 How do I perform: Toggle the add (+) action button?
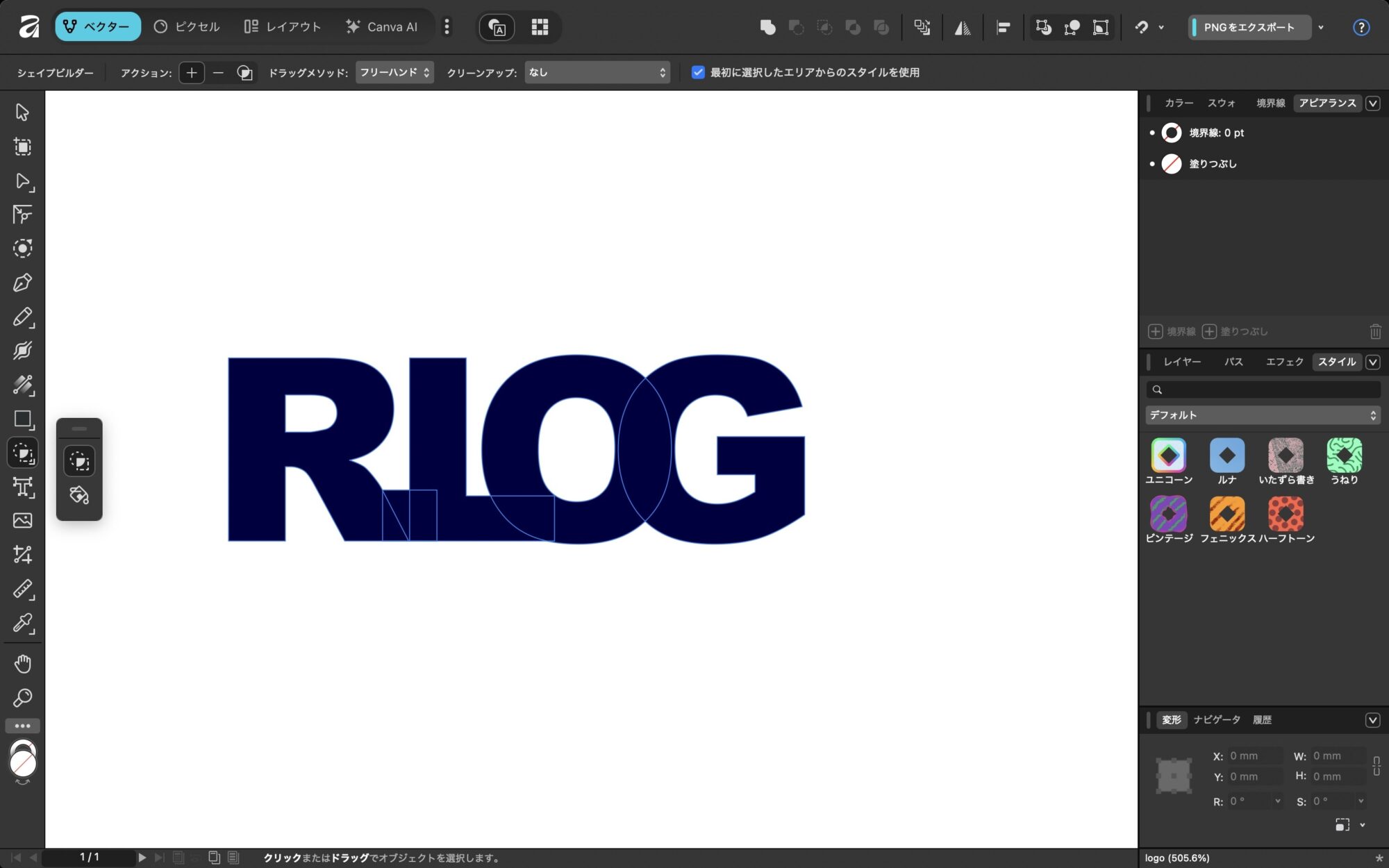click(x=192, y=72)
